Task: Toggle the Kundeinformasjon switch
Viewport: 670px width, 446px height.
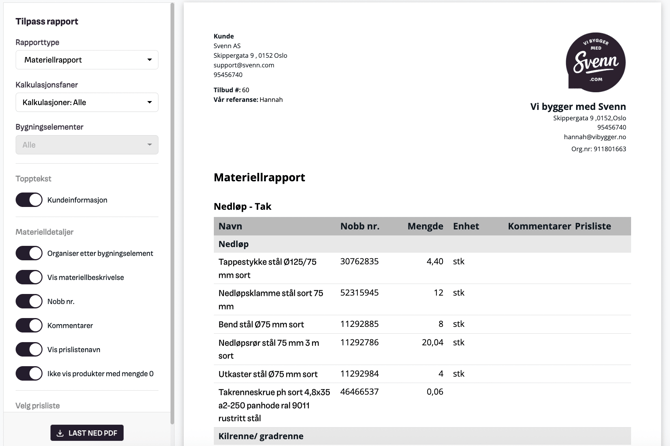Action: pyautogui.click(x=29, y=200)
